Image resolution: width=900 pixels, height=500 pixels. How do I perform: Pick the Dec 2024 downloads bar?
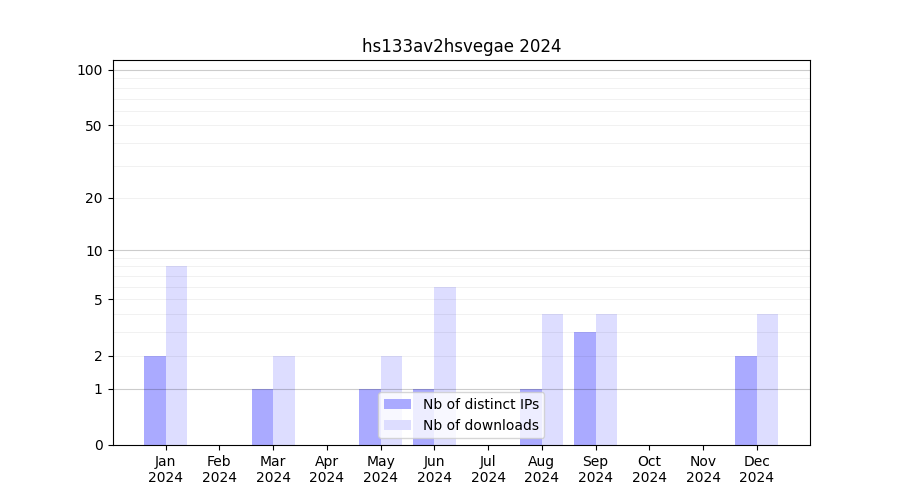(x=767, y=379)
